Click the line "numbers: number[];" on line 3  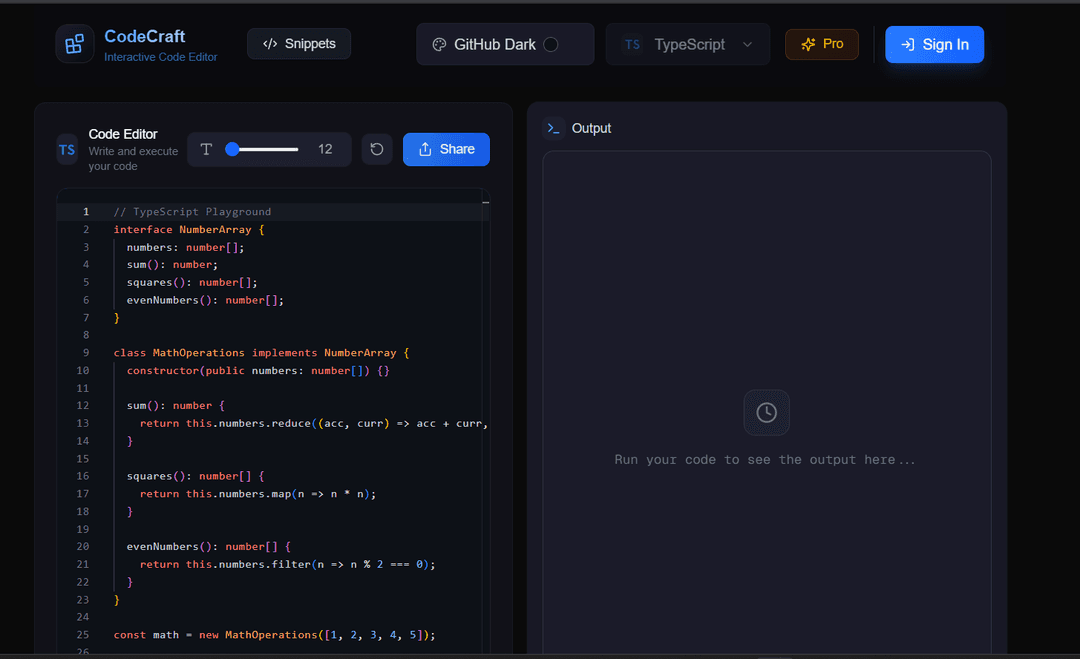click(185, 248)
